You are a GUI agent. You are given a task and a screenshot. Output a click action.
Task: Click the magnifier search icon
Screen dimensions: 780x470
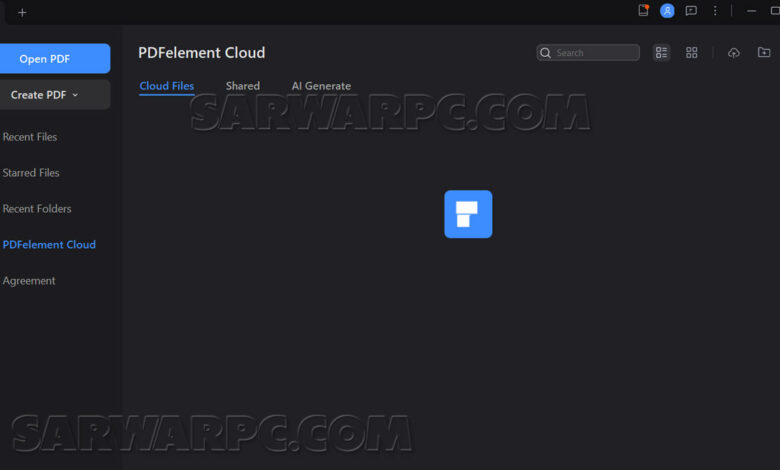[545, 53]
